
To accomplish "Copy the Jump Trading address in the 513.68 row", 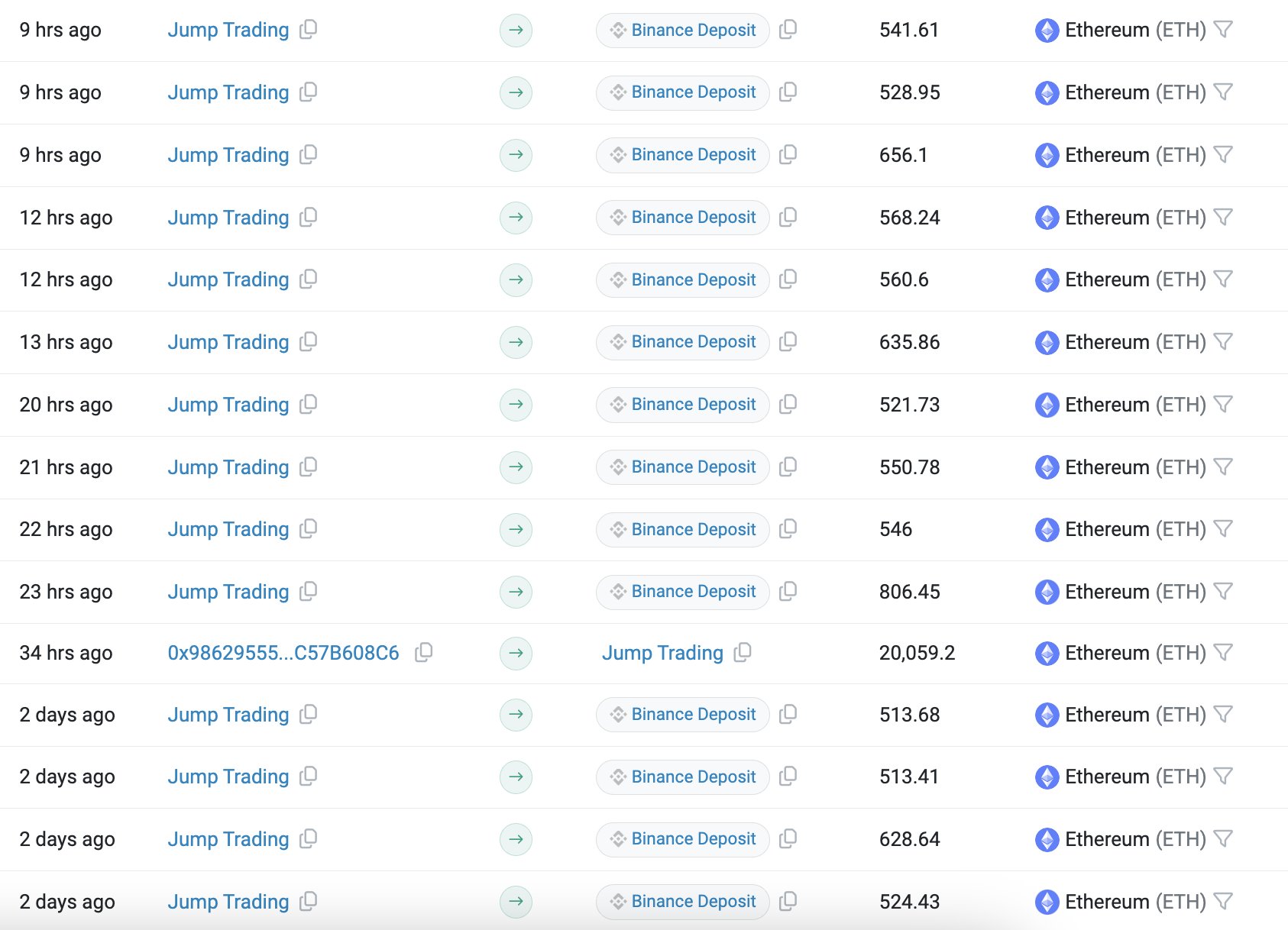I will point(309,715).
